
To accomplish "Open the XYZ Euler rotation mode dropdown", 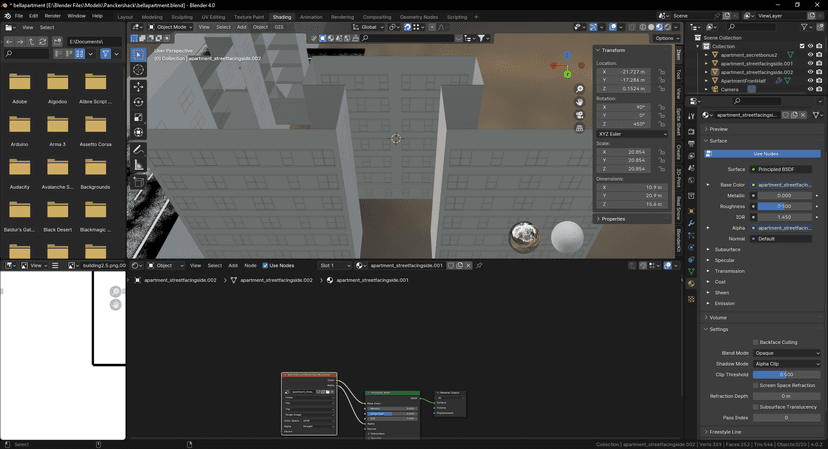I will (632, 133).
